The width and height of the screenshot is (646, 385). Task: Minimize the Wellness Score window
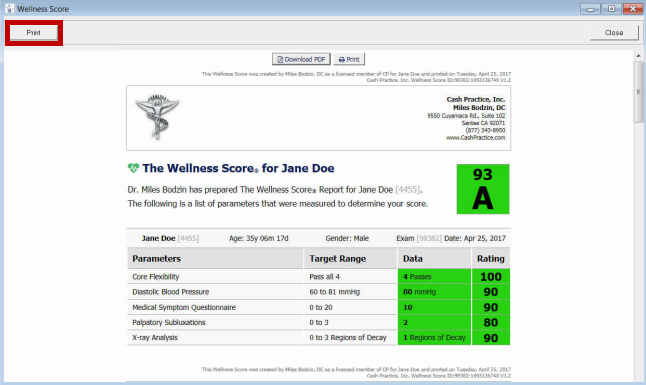point(590,9)
